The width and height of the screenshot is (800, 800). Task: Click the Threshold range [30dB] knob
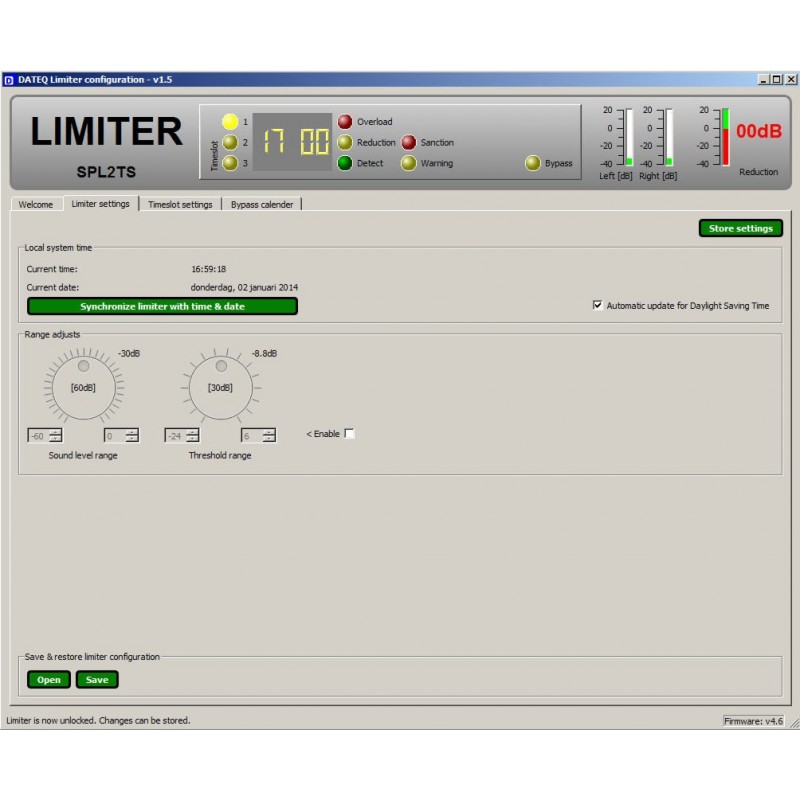[x=221, y=388]
